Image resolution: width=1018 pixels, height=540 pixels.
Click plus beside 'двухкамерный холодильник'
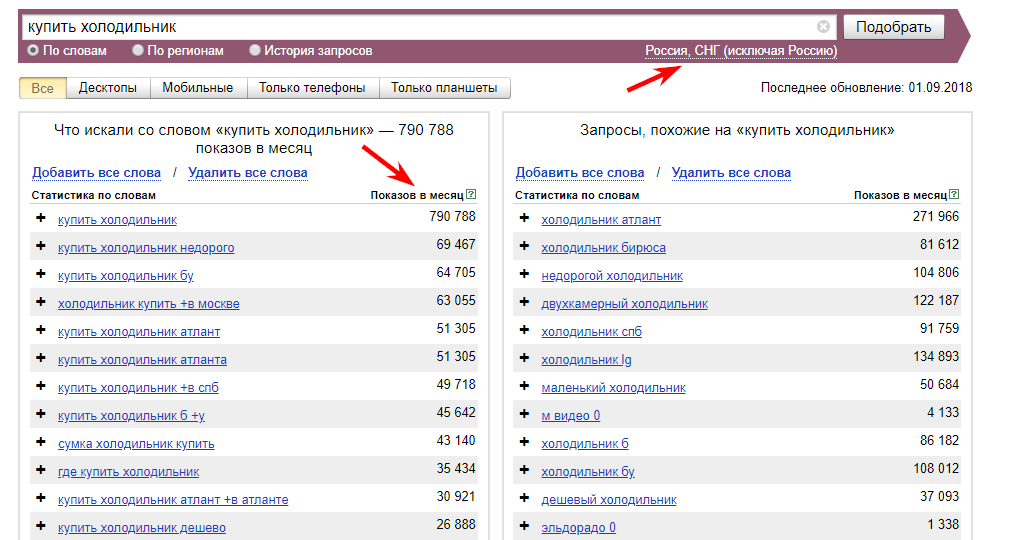pyautogui.click(x=525, y=301)
